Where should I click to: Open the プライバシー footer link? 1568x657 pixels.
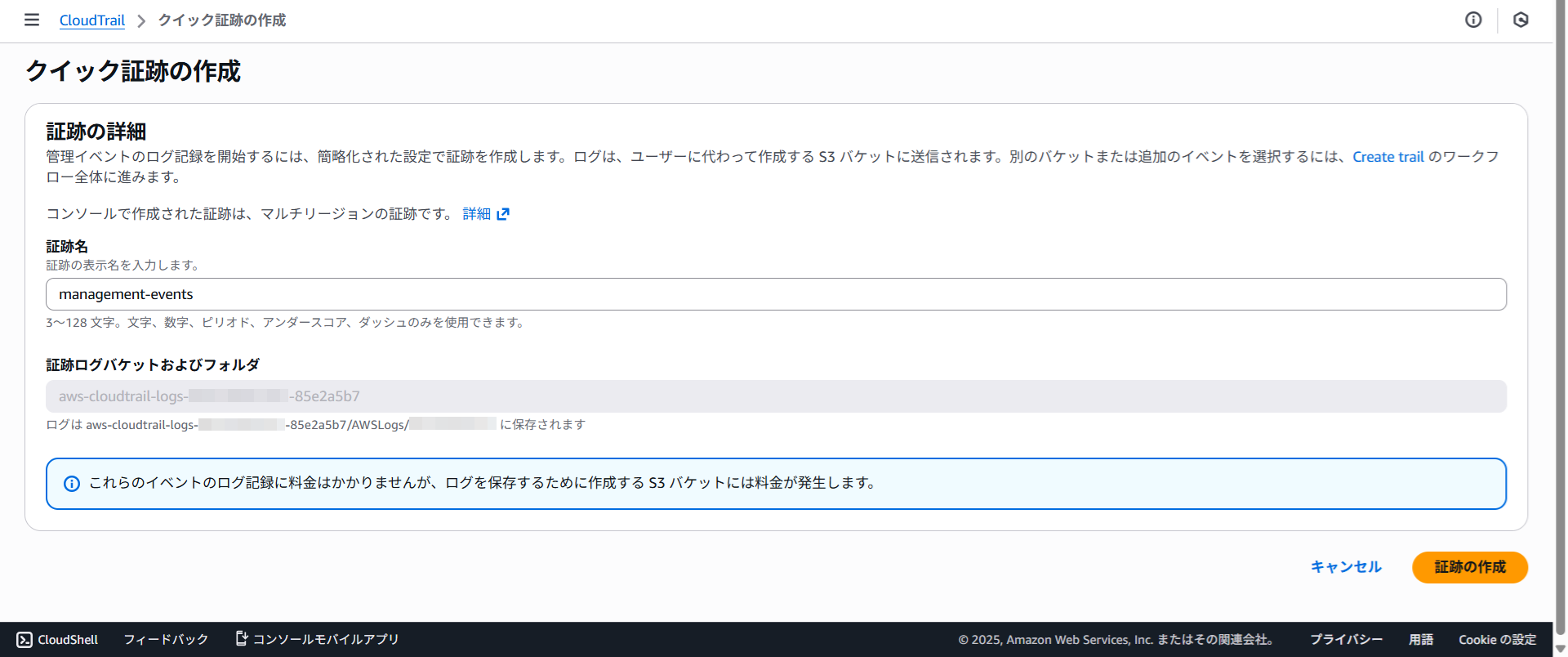point(1346,639)
